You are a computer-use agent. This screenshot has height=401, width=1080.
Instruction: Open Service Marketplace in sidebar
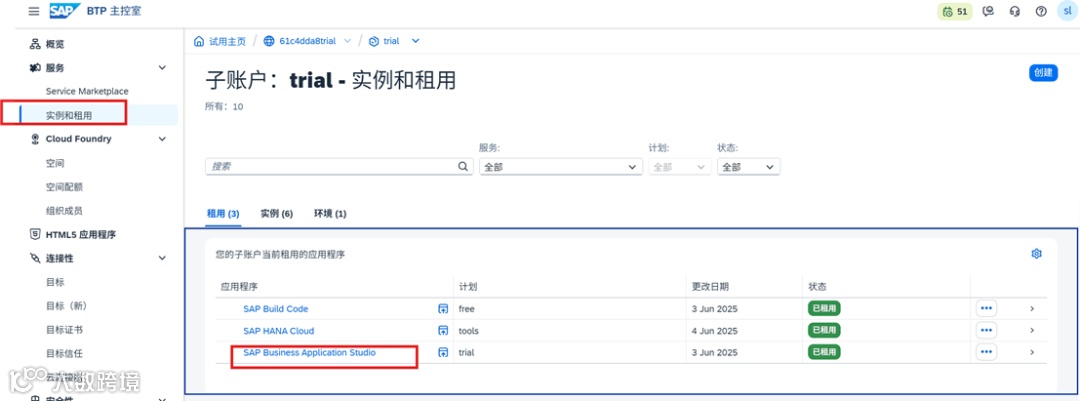click(x=87, y=91)
